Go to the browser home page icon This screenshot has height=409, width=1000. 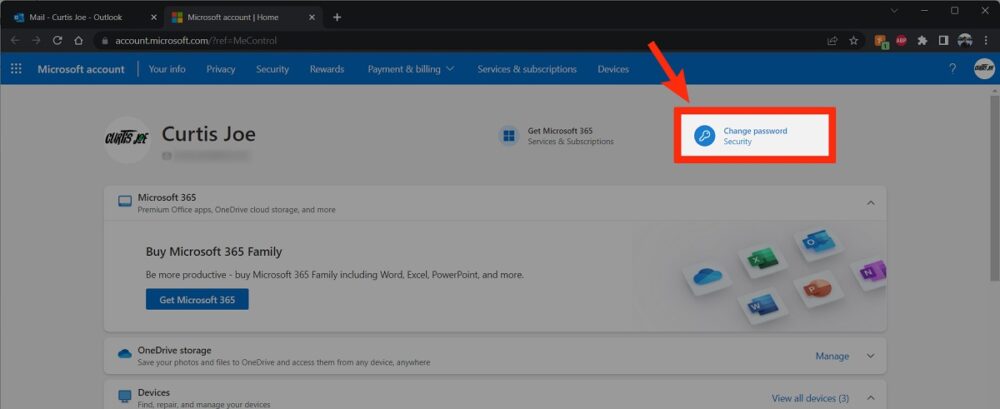click(78, 41)
